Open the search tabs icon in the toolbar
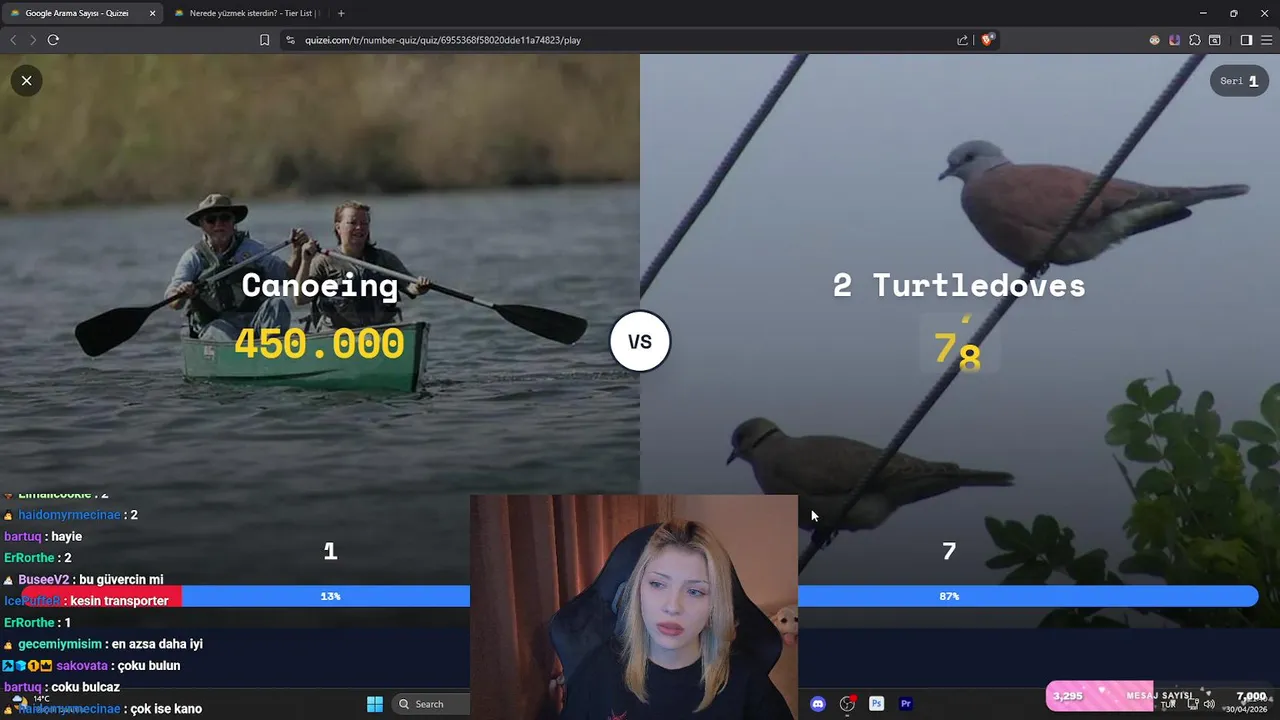Screen dimensions: 1280x720 pos(1215,40)
